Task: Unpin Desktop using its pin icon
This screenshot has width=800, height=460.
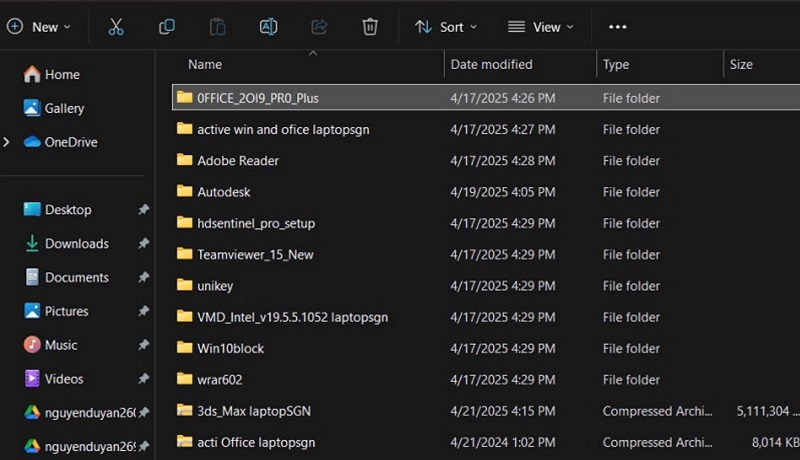Action: point(143,210)
